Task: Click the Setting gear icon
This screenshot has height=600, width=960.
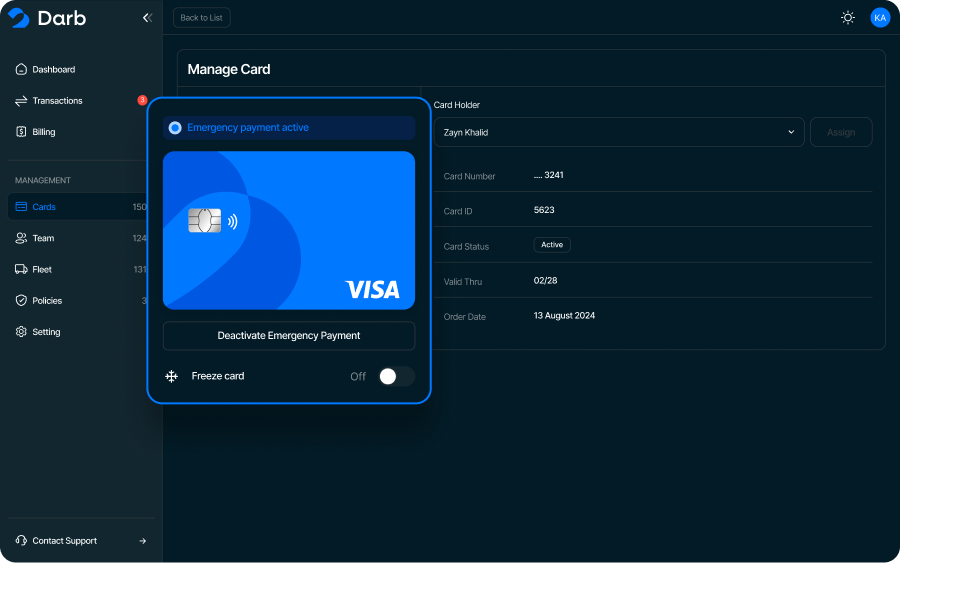Action: click(x=21, y=332)
